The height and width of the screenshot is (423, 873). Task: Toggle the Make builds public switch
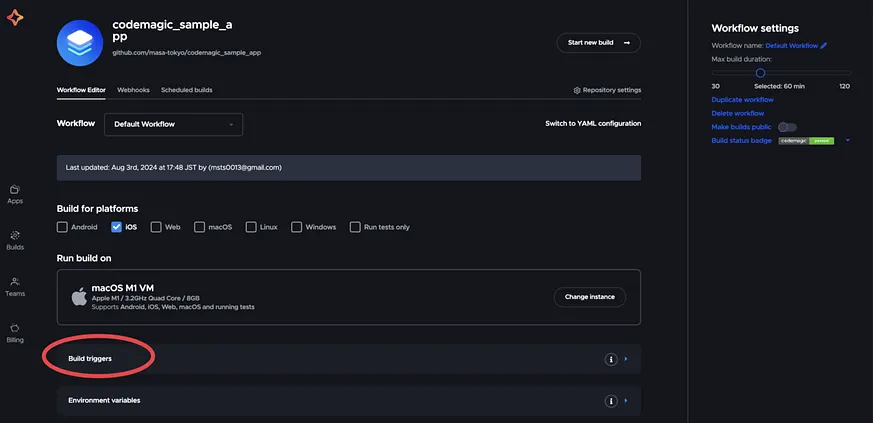[787, 127]
